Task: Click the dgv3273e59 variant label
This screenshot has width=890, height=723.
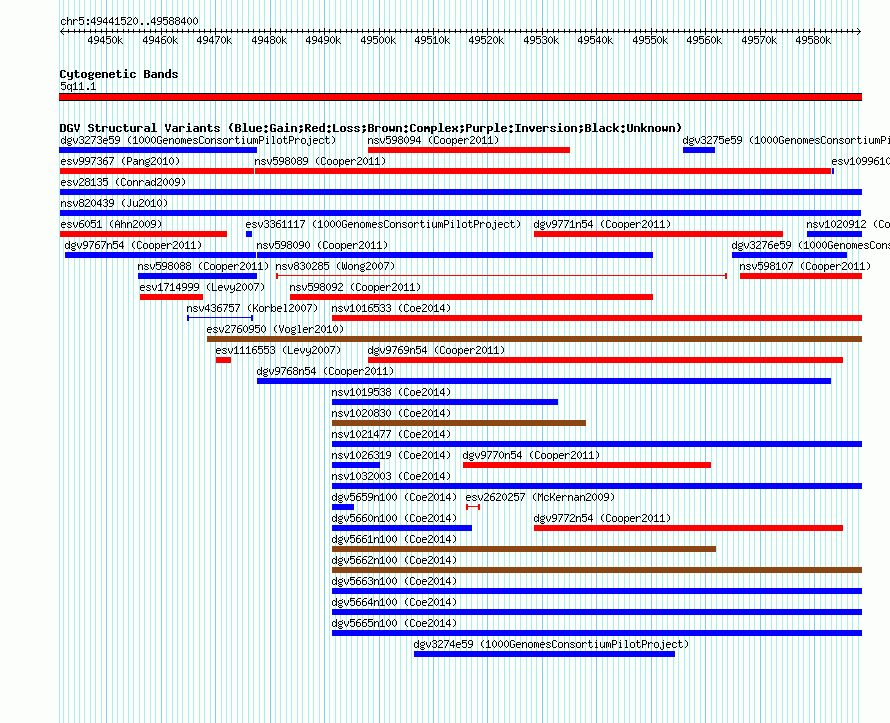Action: [x=198, y=140]
